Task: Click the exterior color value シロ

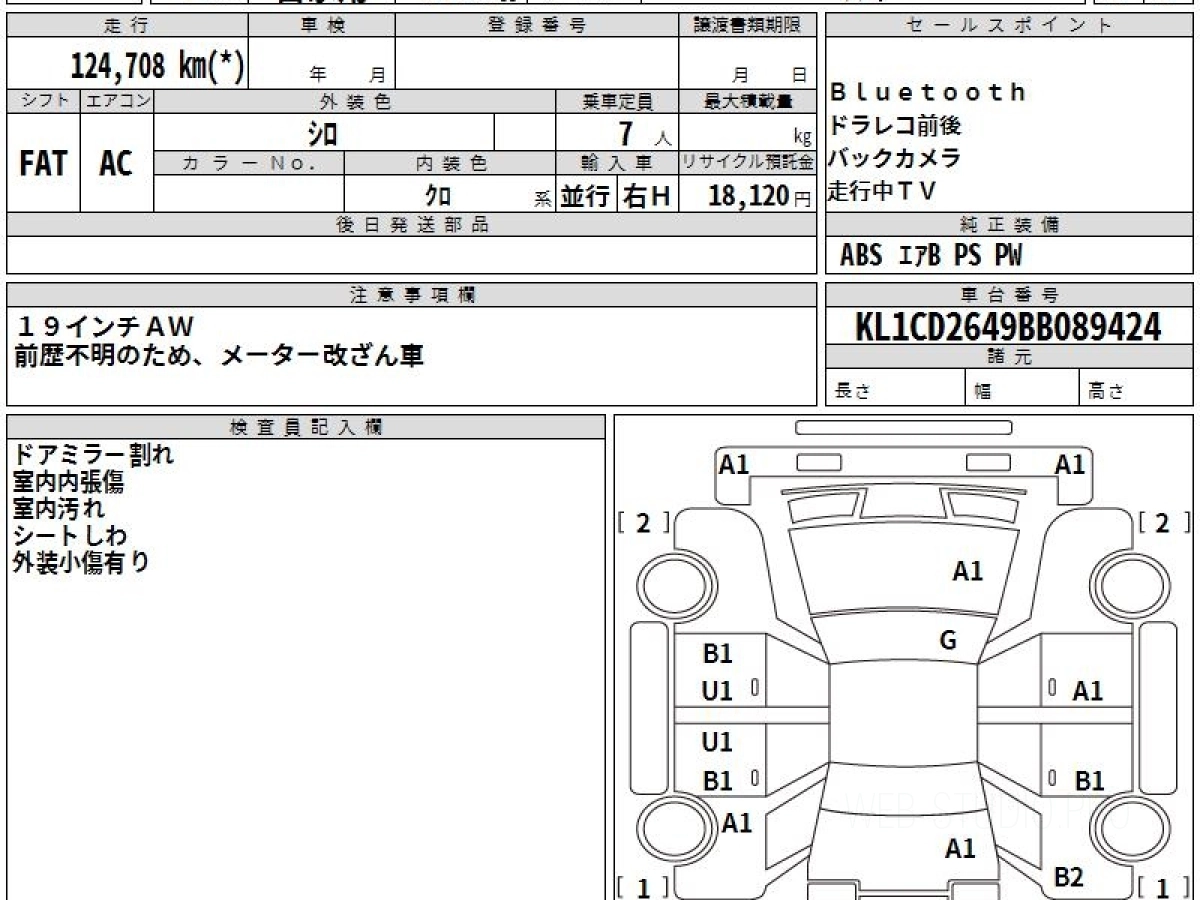Action: [322, 132]
